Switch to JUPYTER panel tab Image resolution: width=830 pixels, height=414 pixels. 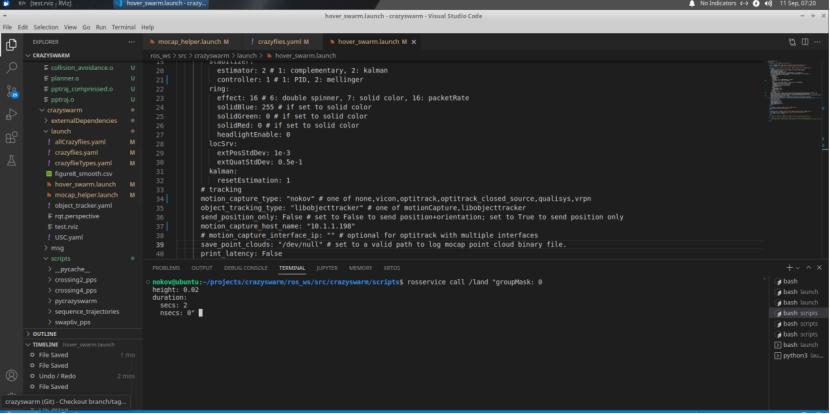pos(327,268)
